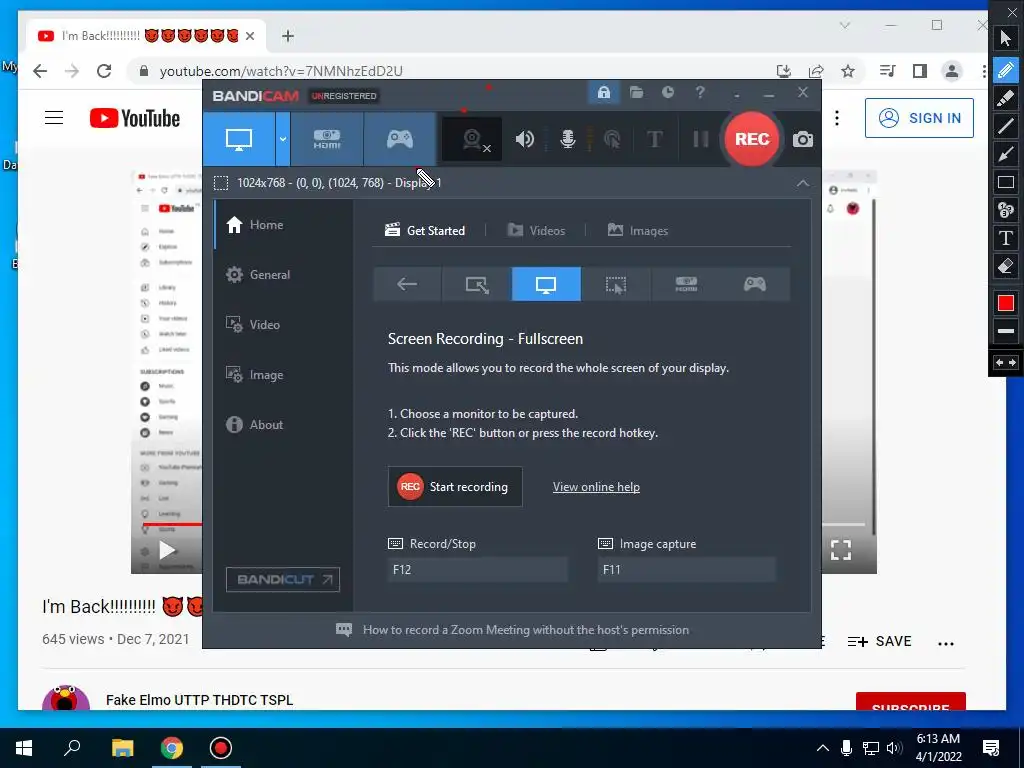The width and height of the screenshot is (1024, 768).
Task: Reload the page in Chrome
Action: [104, 71]
